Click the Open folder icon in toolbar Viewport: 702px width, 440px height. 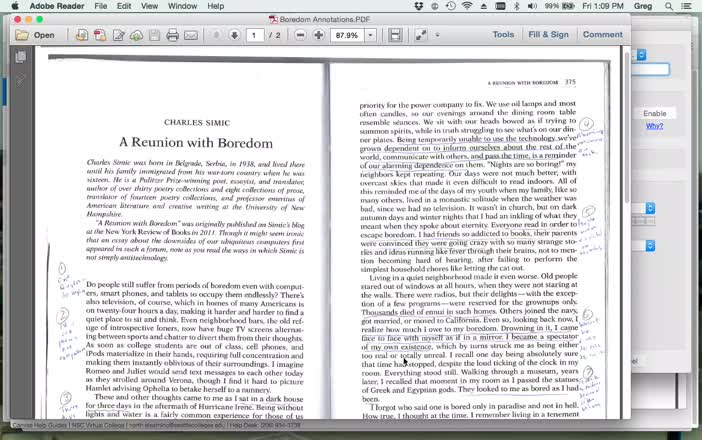(x=34, y=35)
